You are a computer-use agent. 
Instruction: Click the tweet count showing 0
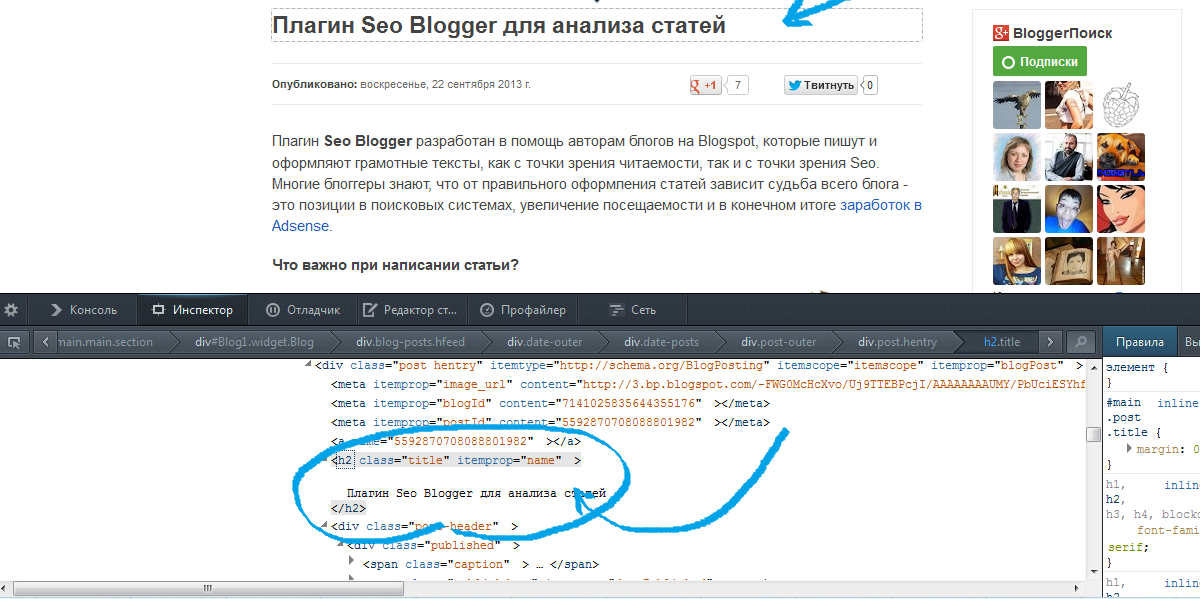(870, 85)
